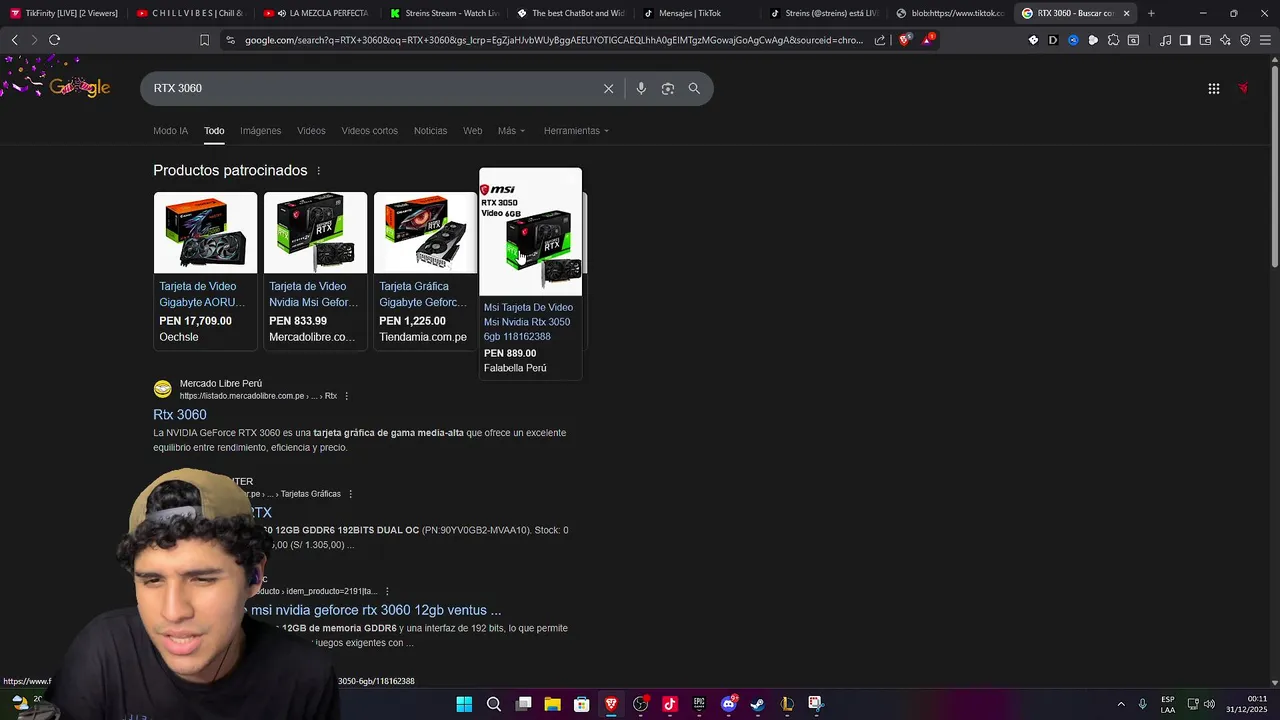Open Steam from taskbar
This screenshot has height=720, width=1280.
point(757,704)
